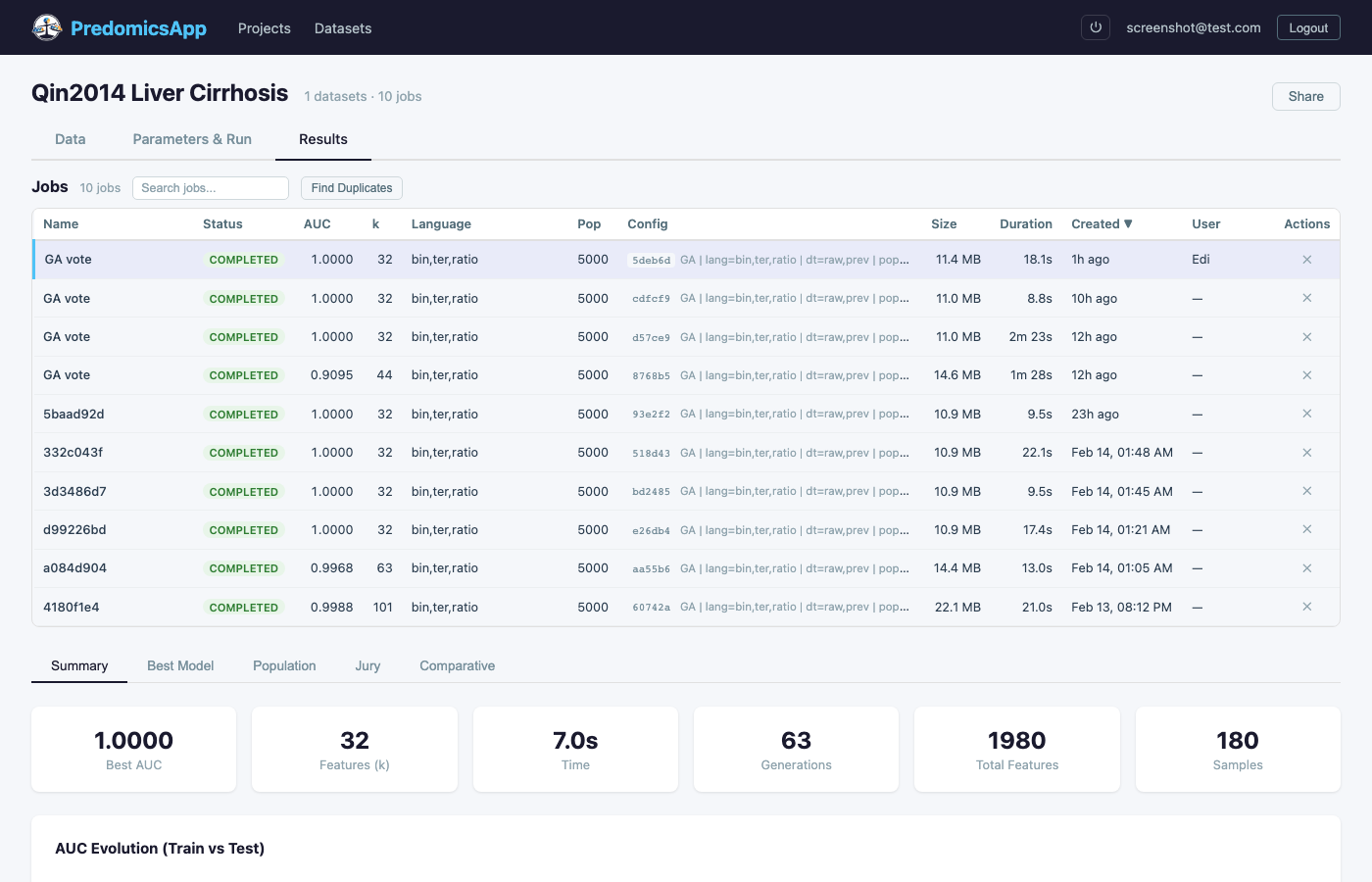Delete job 3d3486d7 via X icon
The width and height of the screenshot is (1372, 882).
(1306, 491)
